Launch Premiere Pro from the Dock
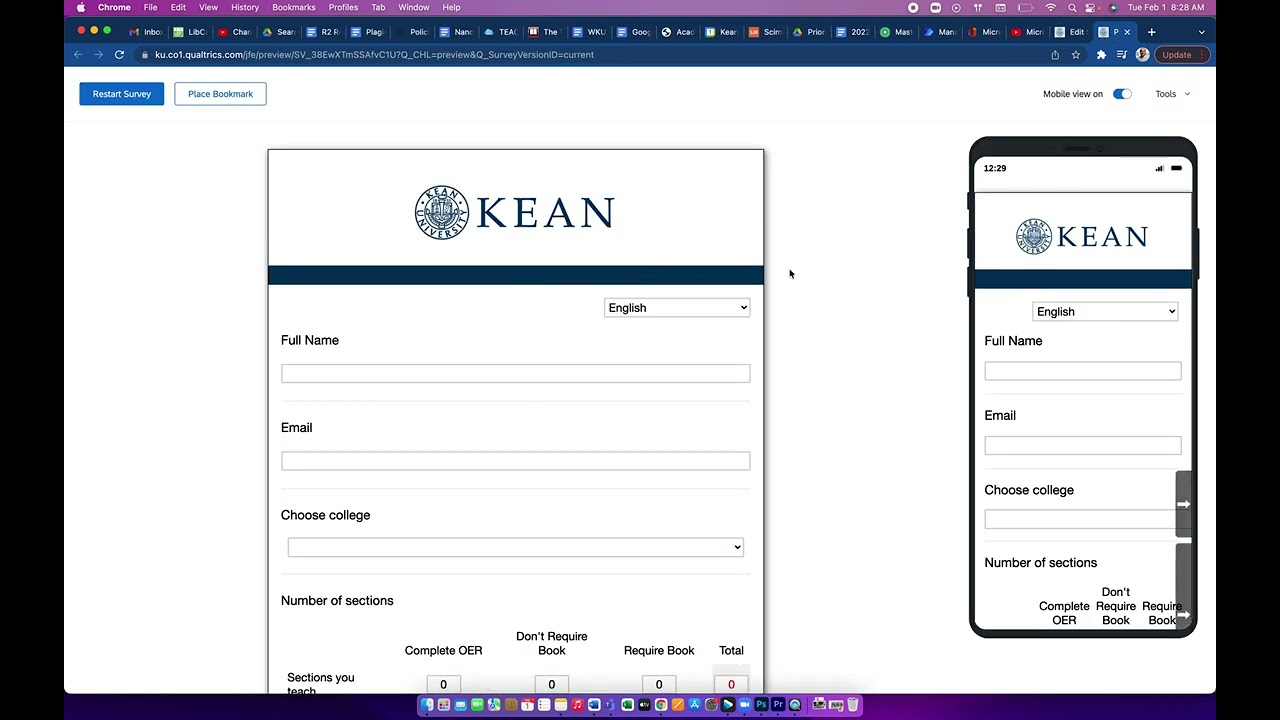This screenshot has width=1280, height=720. 778,705
